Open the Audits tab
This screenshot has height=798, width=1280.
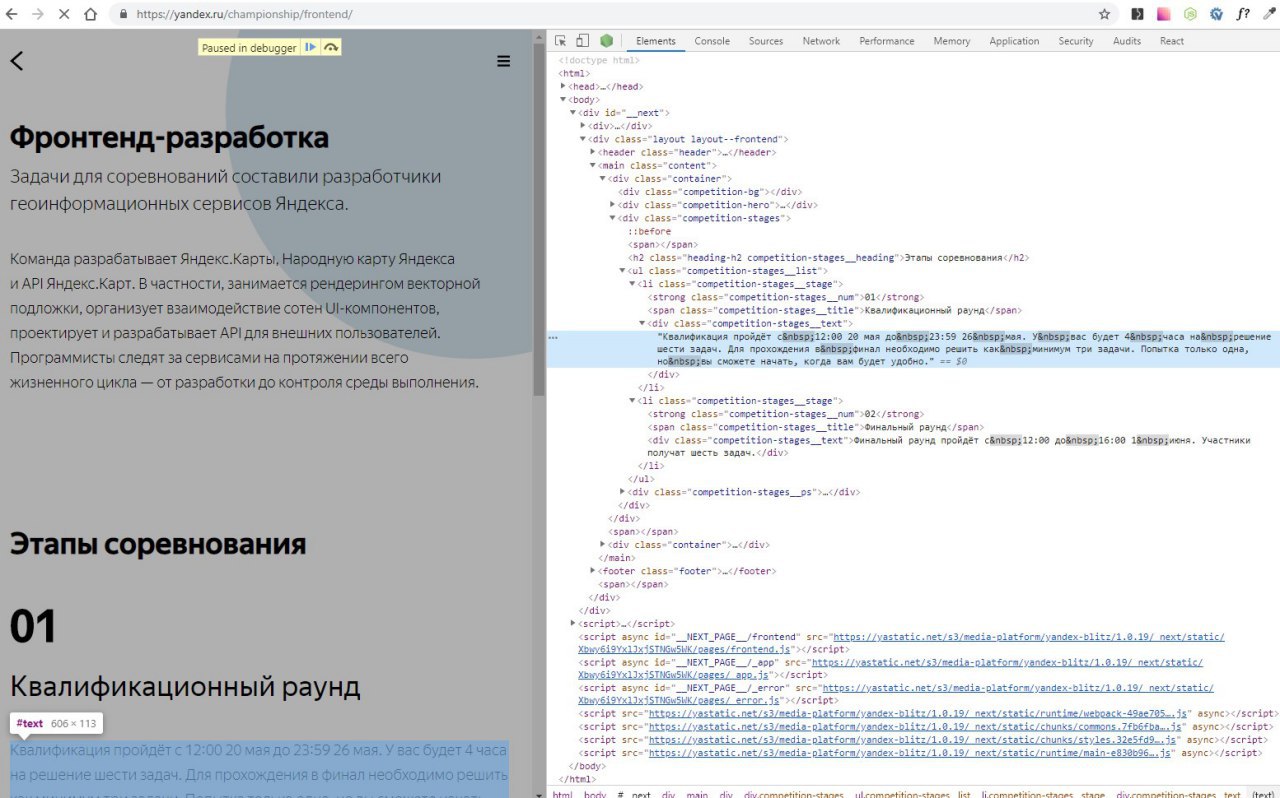(x=1127, y=41)
